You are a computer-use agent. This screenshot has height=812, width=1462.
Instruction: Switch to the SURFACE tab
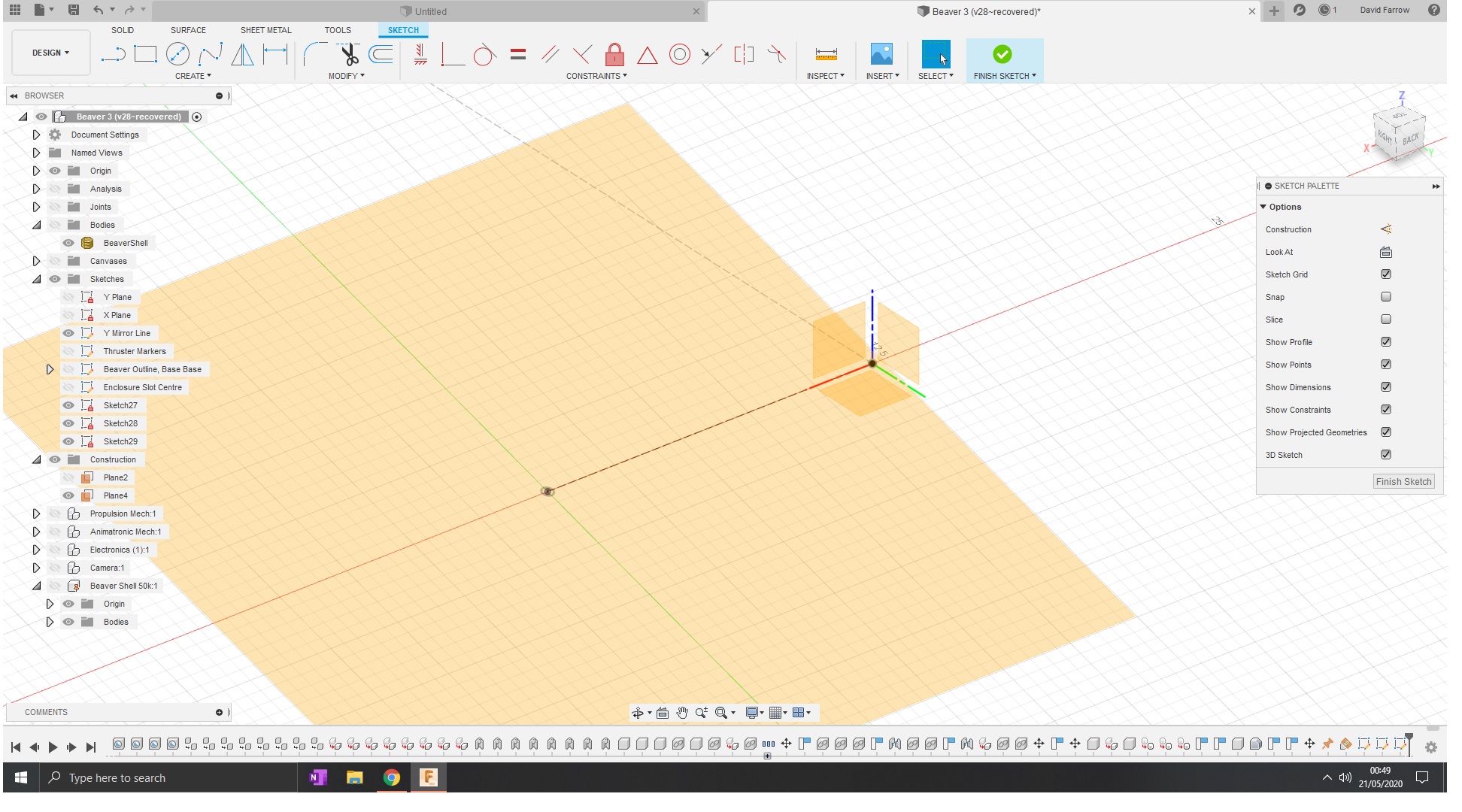click(x=188, y=30)
